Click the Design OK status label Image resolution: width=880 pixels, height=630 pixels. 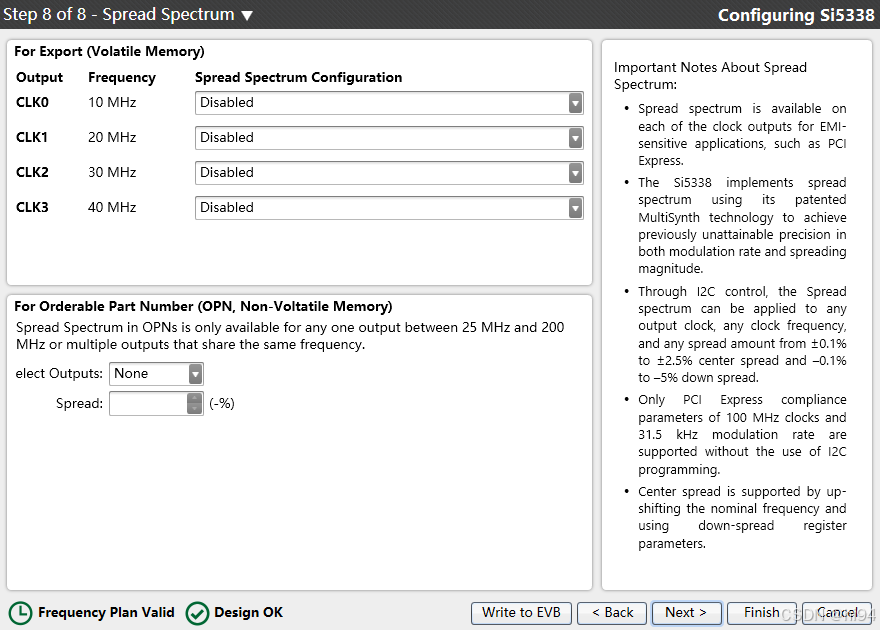[249, 613]
